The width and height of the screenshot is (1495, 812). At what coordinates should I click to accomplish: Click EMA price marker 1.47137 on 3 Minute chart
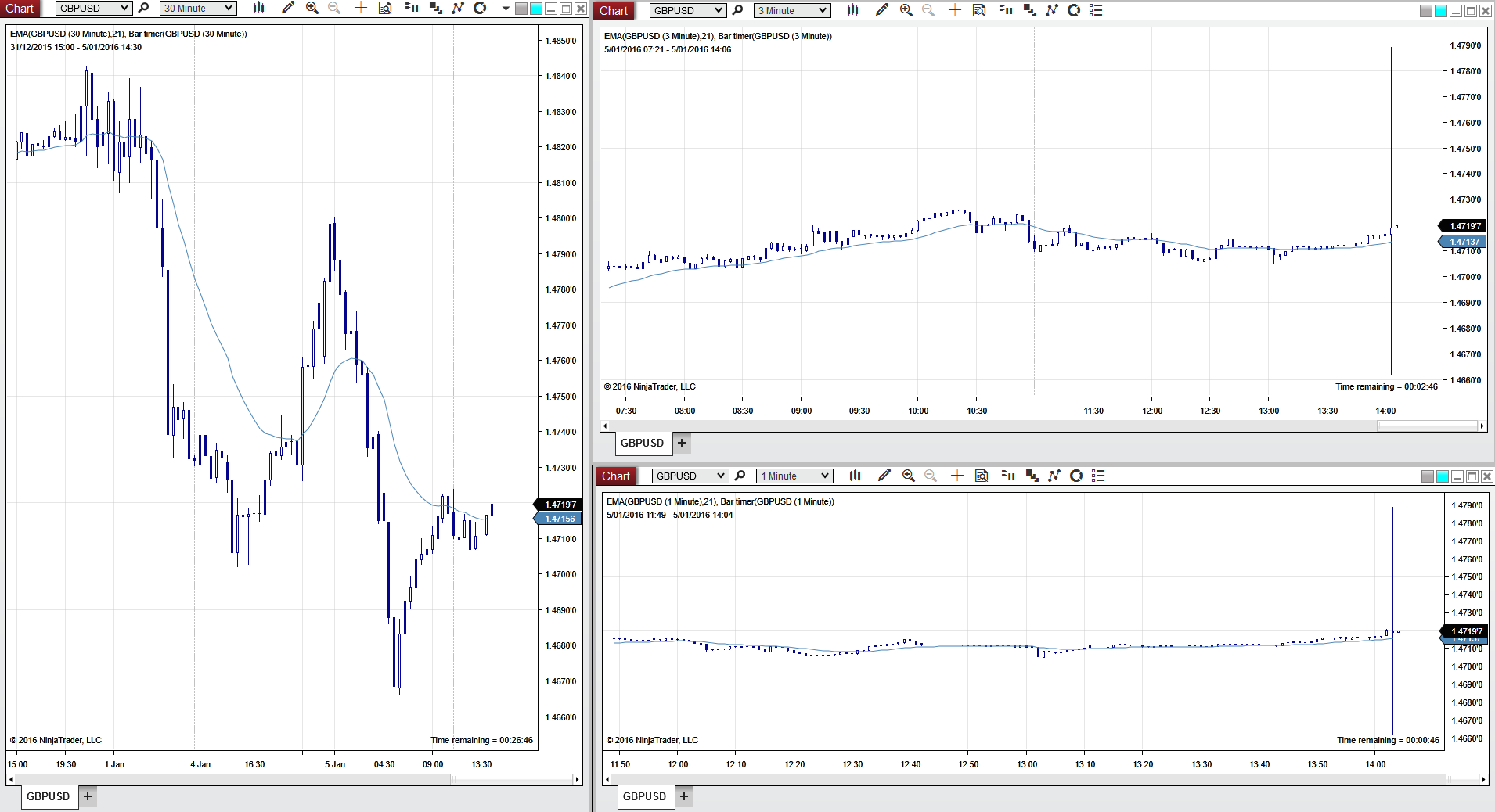1464,242
